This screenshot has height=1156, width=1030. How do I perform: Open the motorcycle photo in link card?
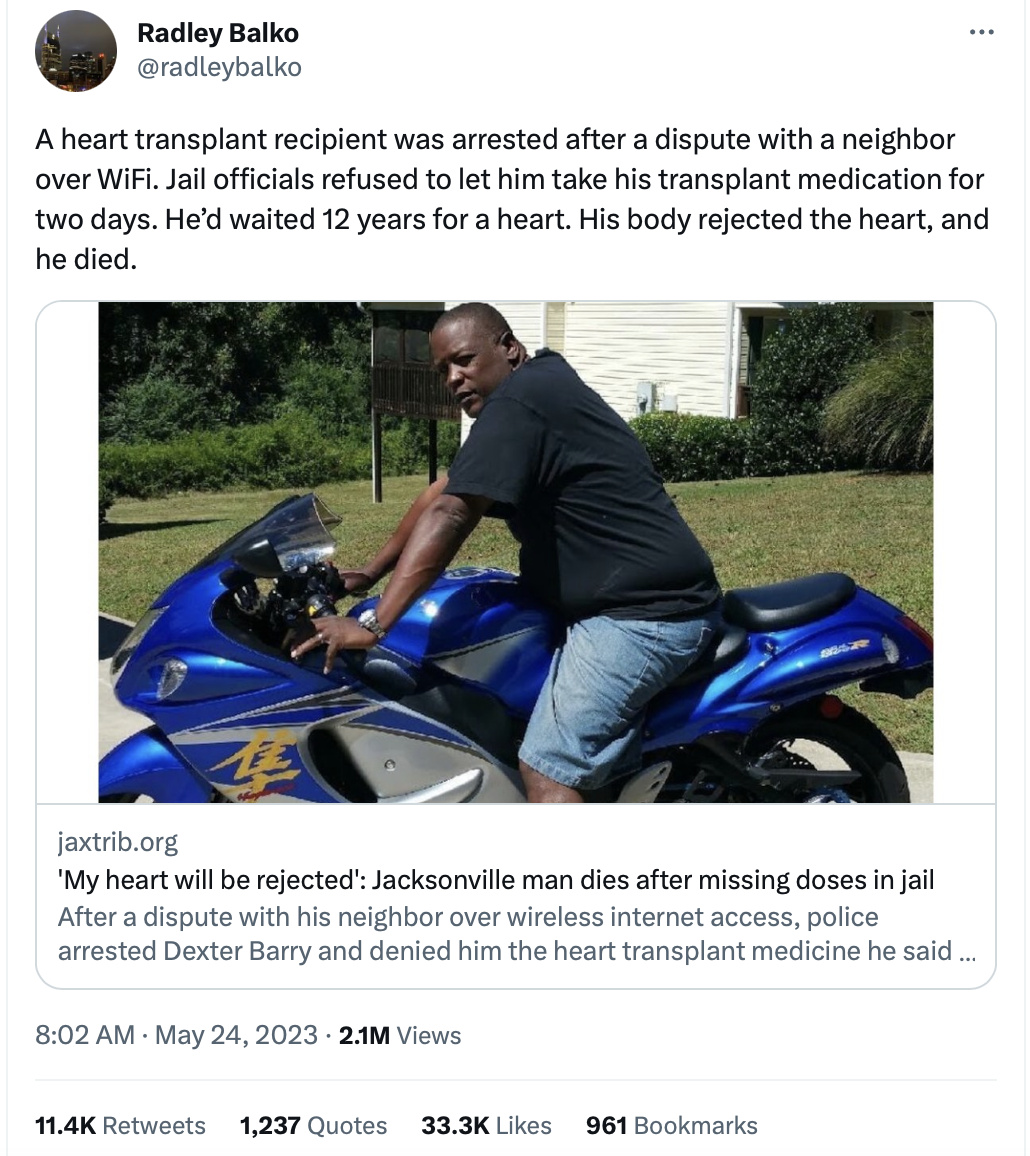[x=515, y=552]
